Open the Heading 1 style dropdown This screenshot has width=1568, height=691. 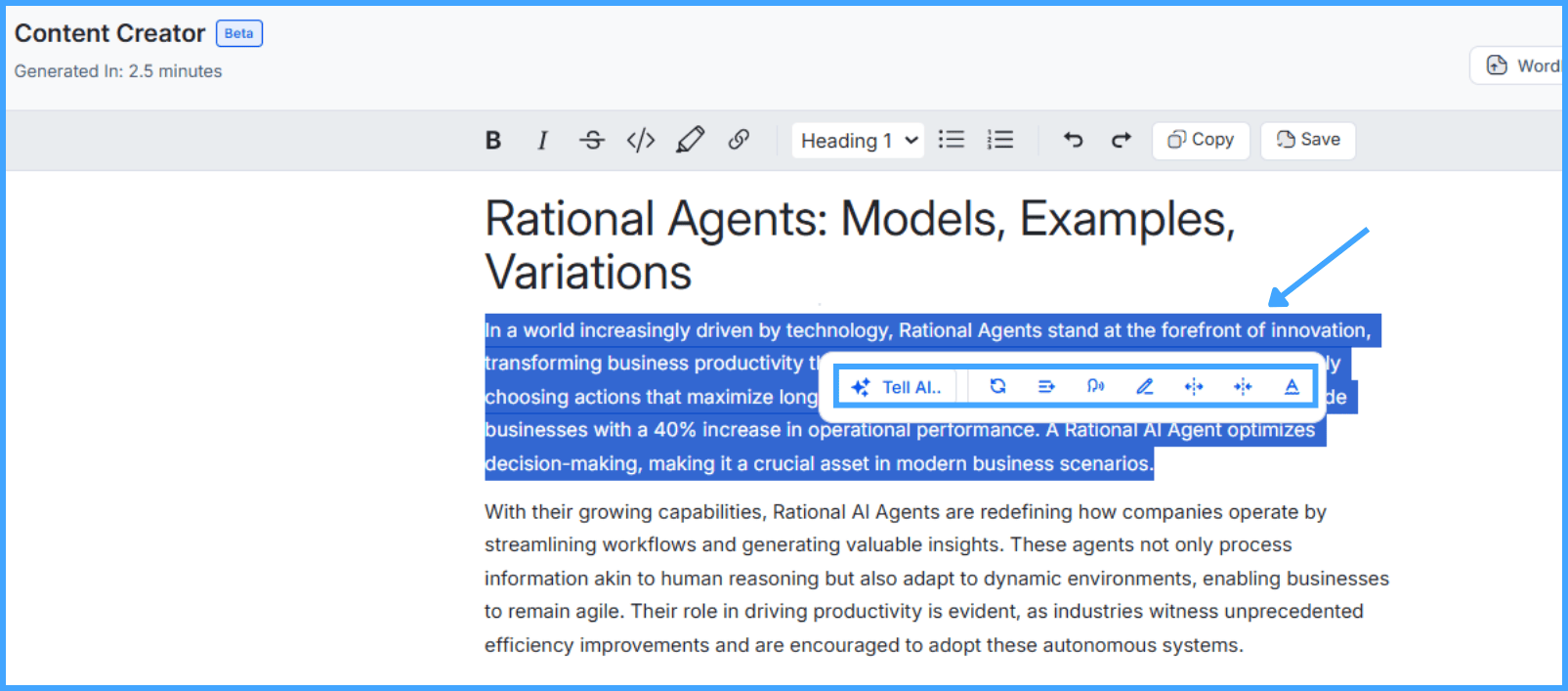(858, 141)
